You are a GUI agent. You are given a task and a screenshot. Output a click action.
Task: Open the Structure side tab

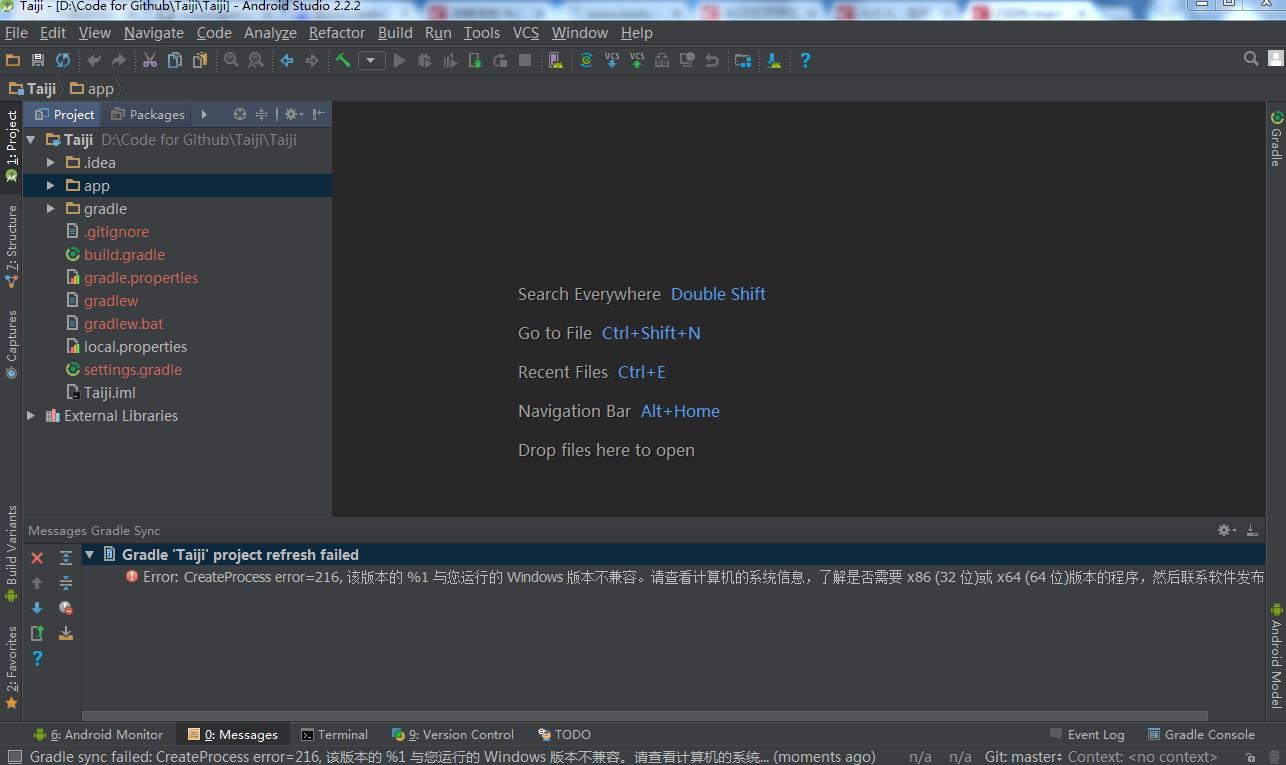pos(12,247)
